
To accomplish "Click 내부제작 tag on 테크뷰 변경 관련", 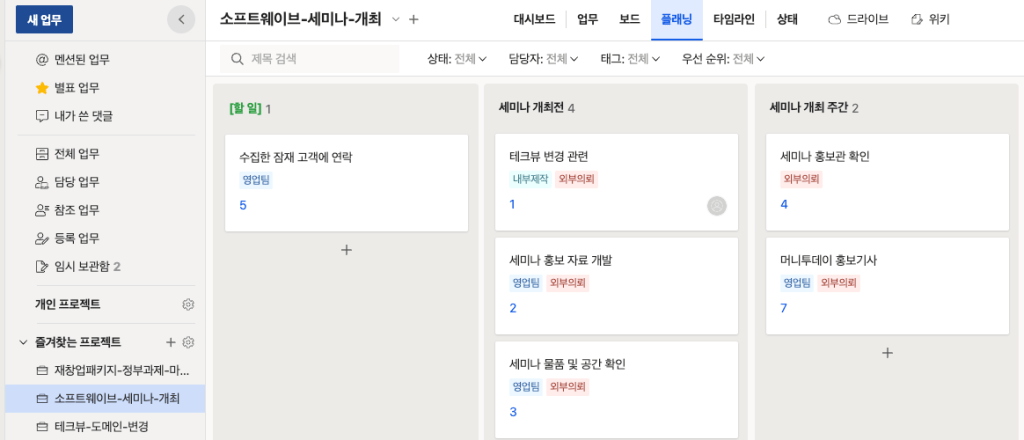I will tap(530, 180).
